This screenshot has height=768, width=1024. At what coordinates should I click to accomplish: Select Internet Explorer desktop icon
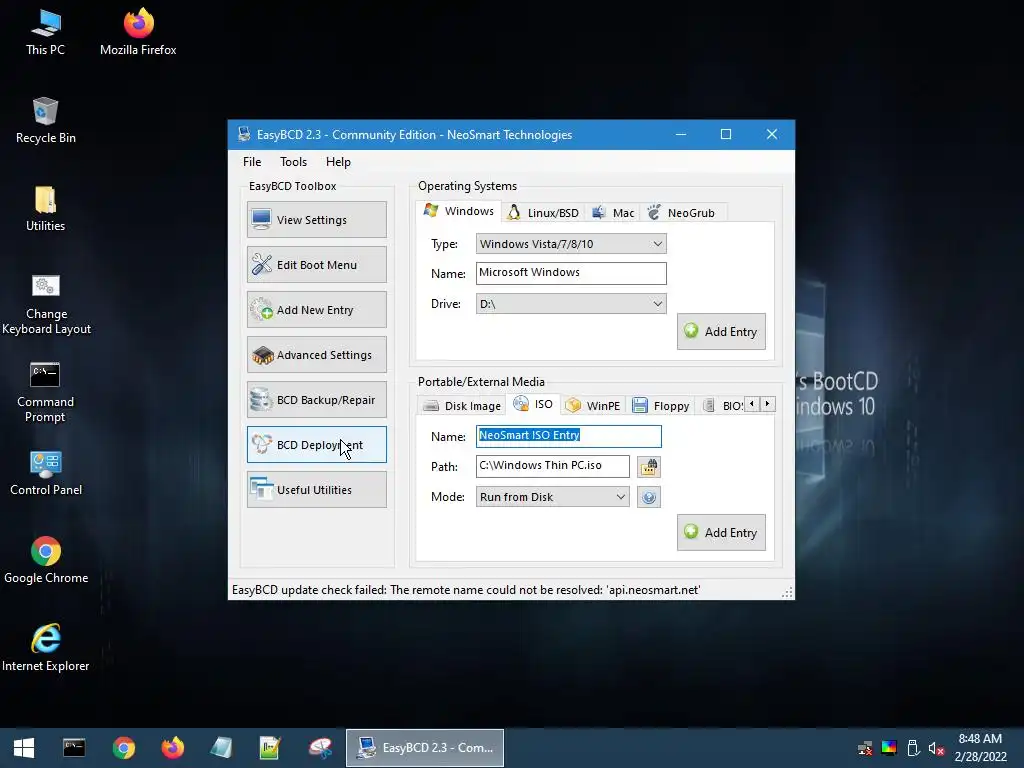click(46, 648)
